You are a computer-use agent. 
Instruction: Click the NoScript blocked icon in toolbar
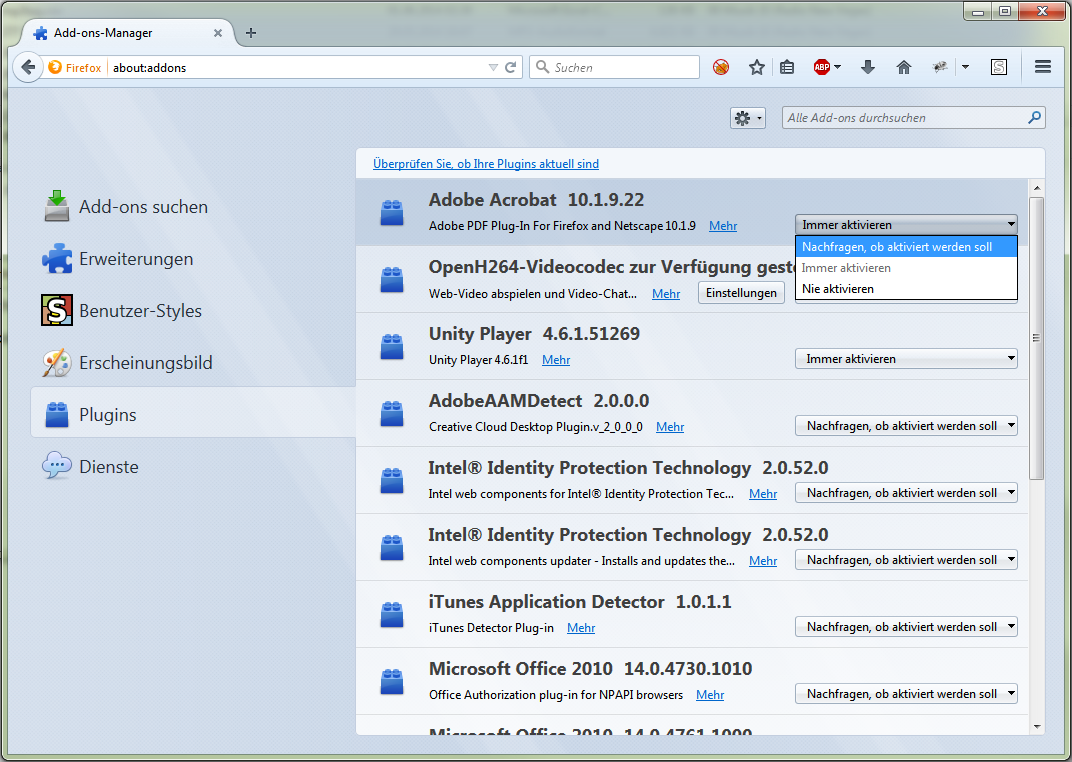coord(721,67)
